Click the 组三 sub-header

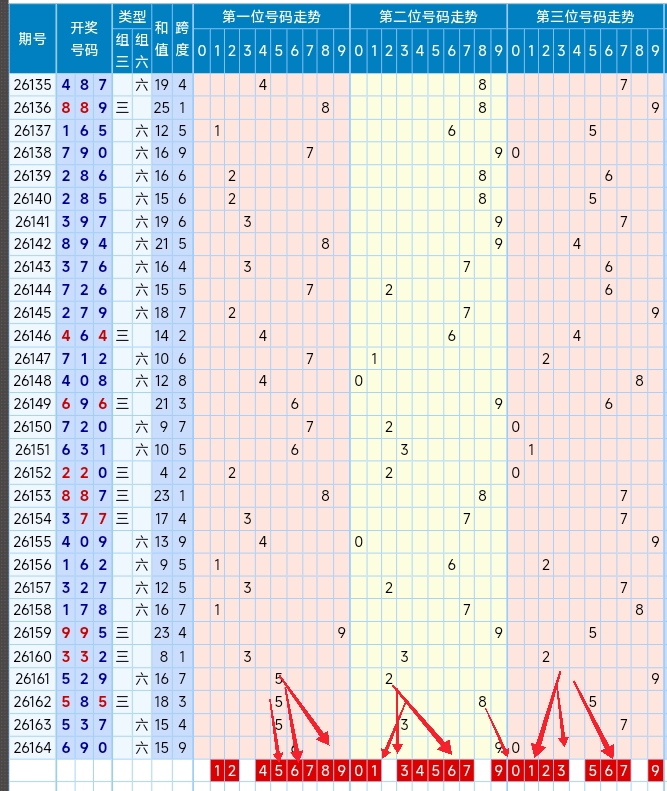[122, 50]
